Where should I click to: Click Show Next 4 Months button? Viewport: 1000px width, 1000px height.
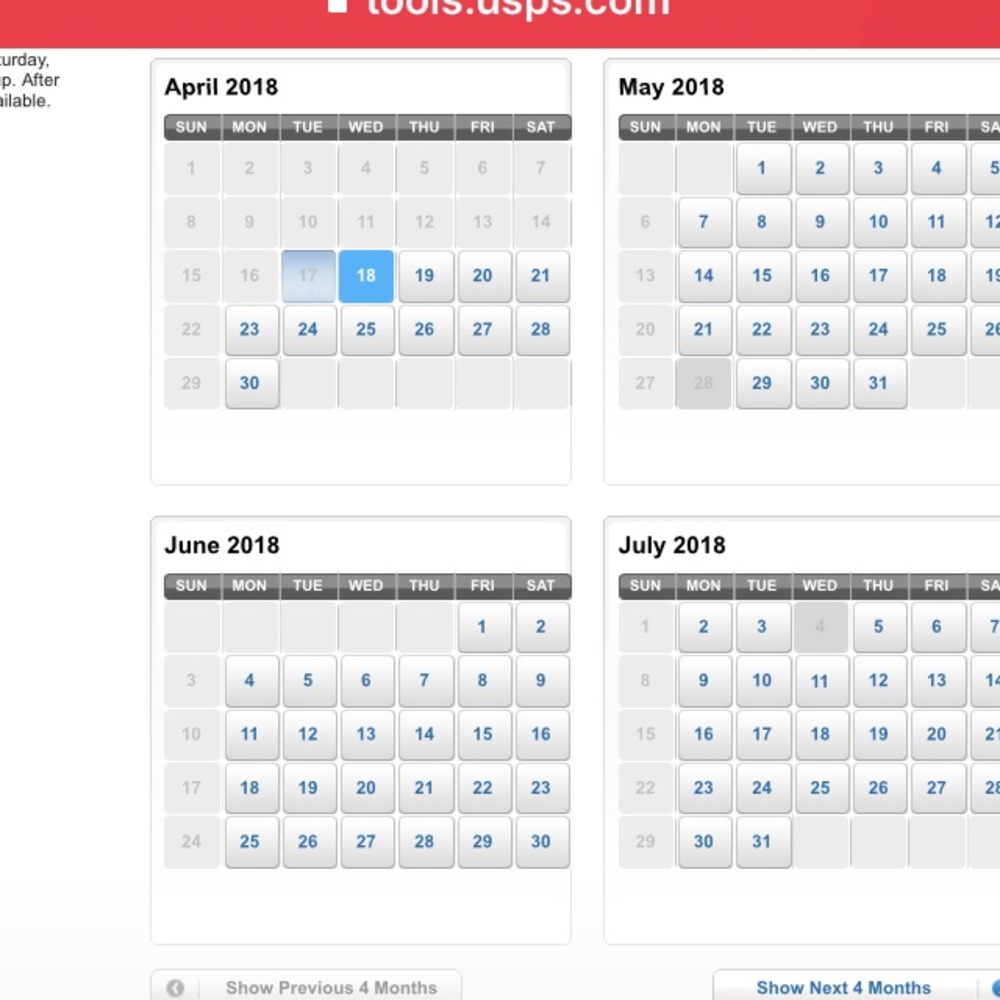843,987
